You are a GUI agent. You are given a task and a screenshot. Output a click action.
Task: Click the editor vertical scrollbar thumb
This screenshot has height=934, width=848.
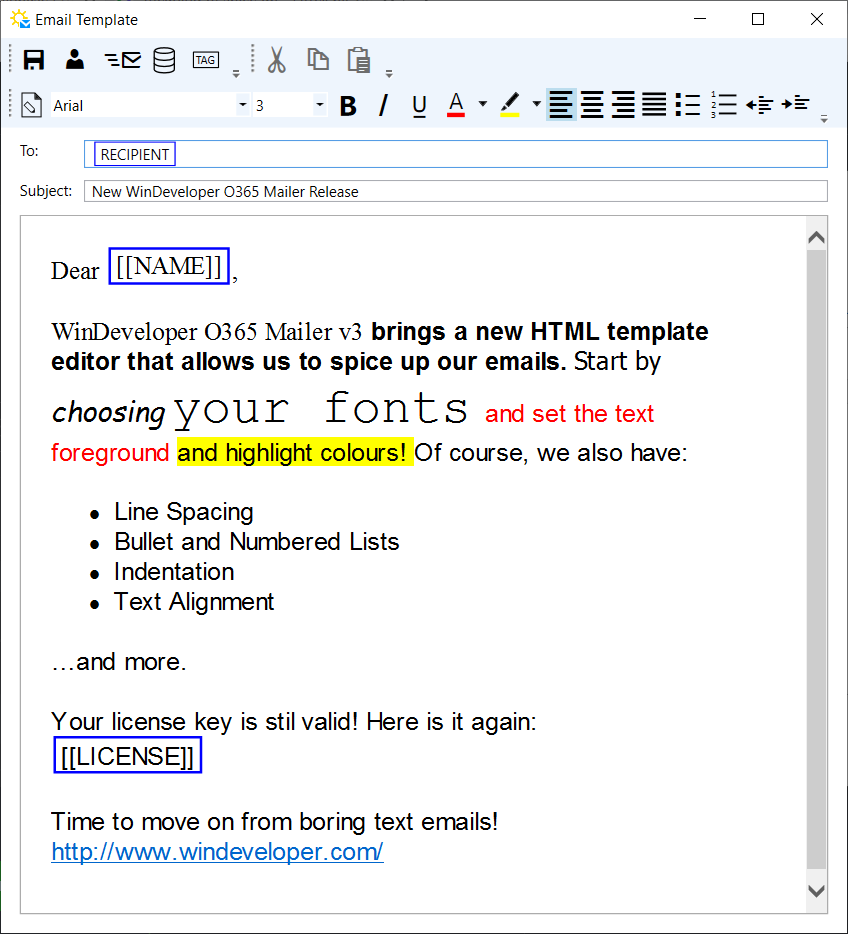pos(816,560)
